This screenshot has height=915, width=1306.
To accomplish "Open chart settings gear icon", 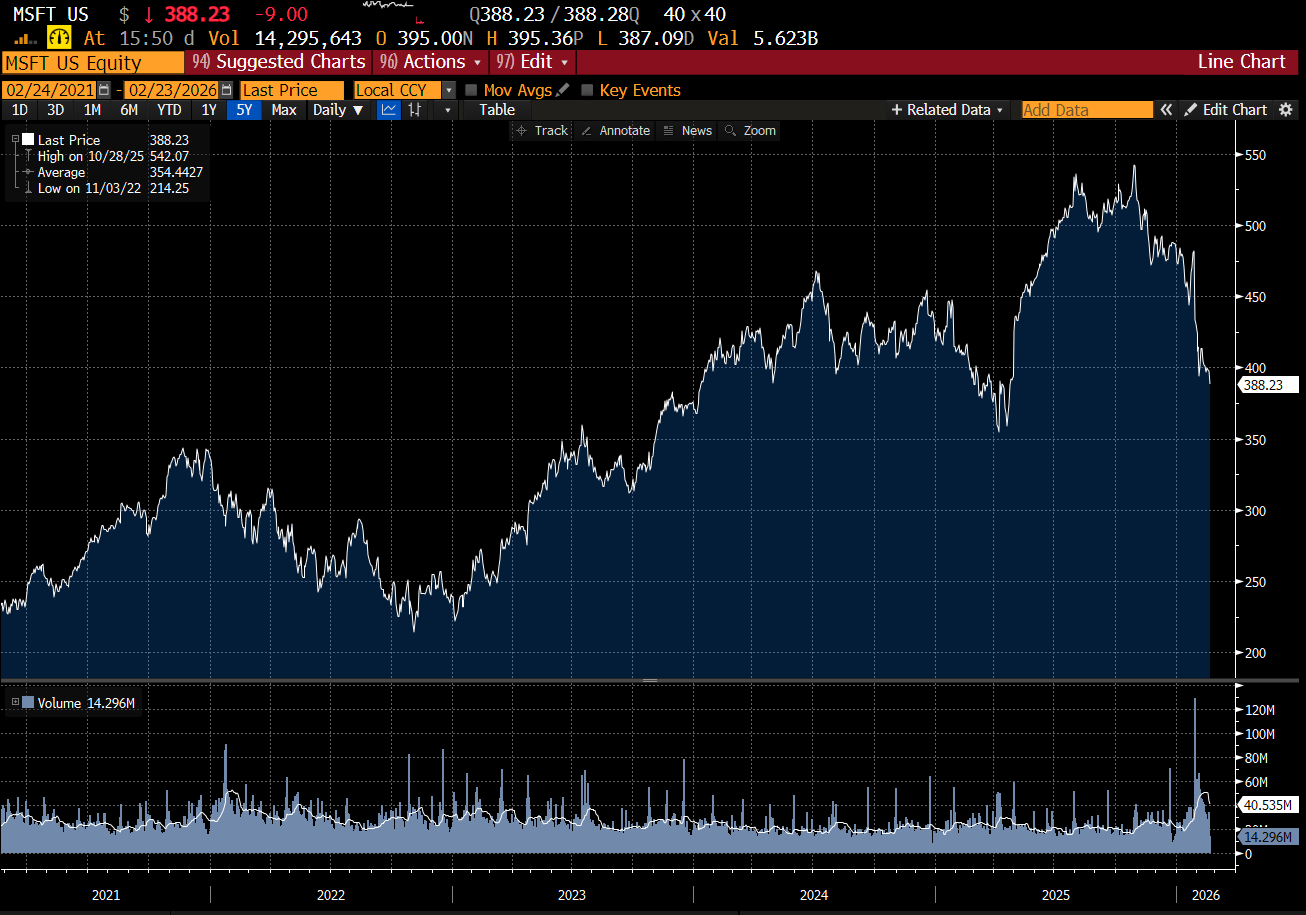I will coord(1286,110).
